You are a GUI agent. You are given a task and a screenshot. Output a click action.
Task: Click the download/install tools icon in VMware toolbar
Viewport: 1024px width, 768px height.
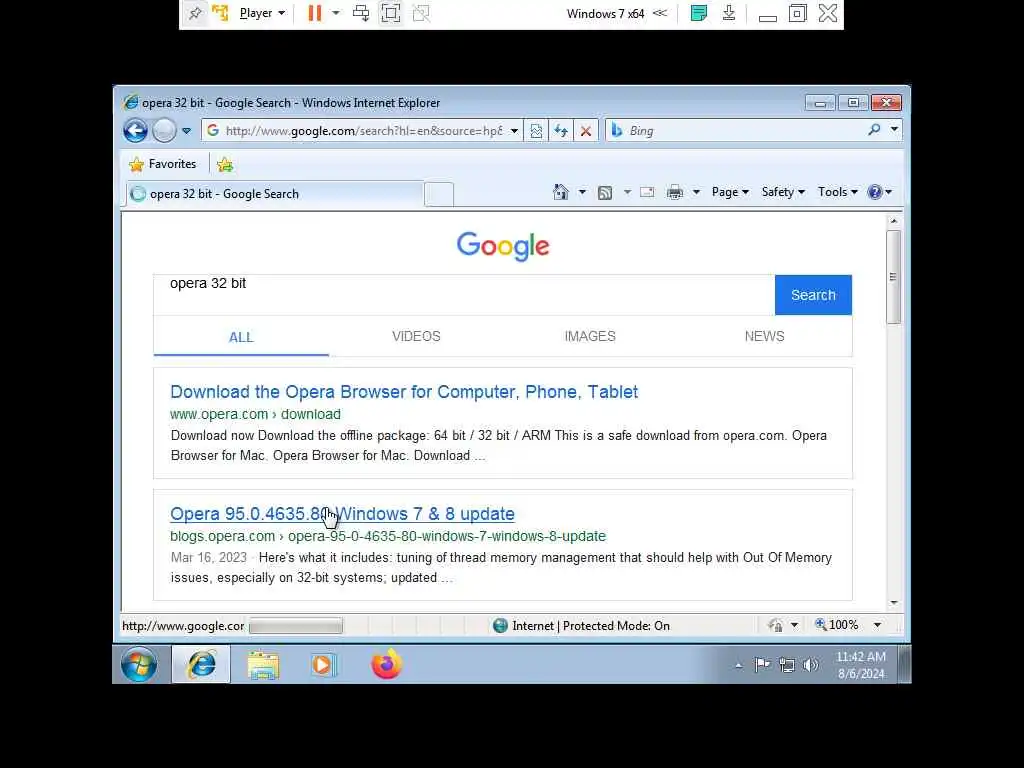point(729,13)
